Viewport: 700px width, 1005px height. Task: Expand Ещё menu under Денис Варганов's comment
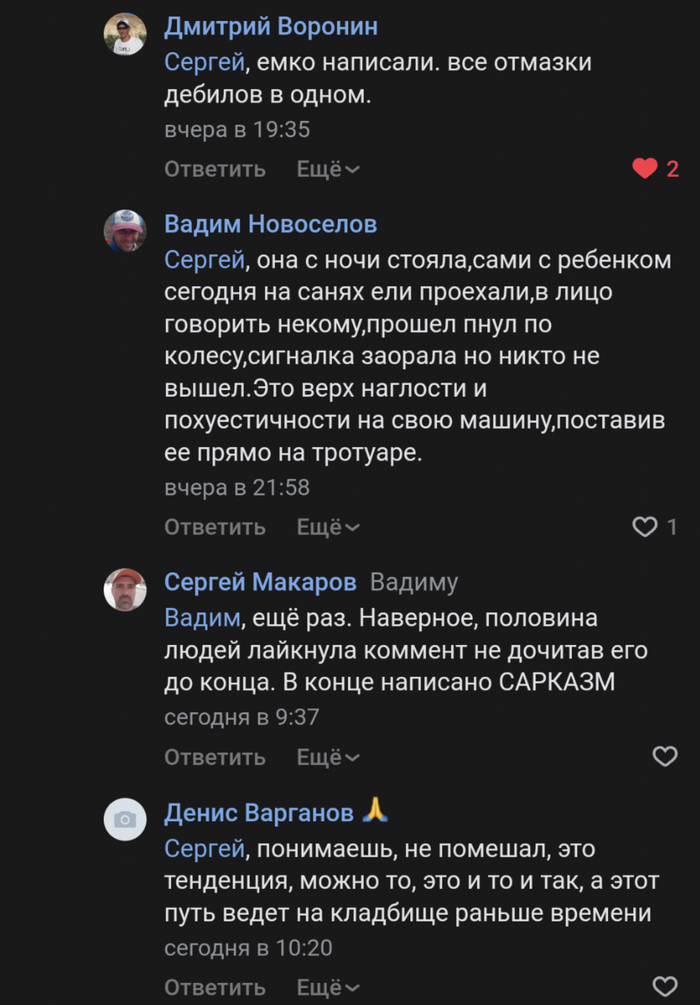[328, 987]
